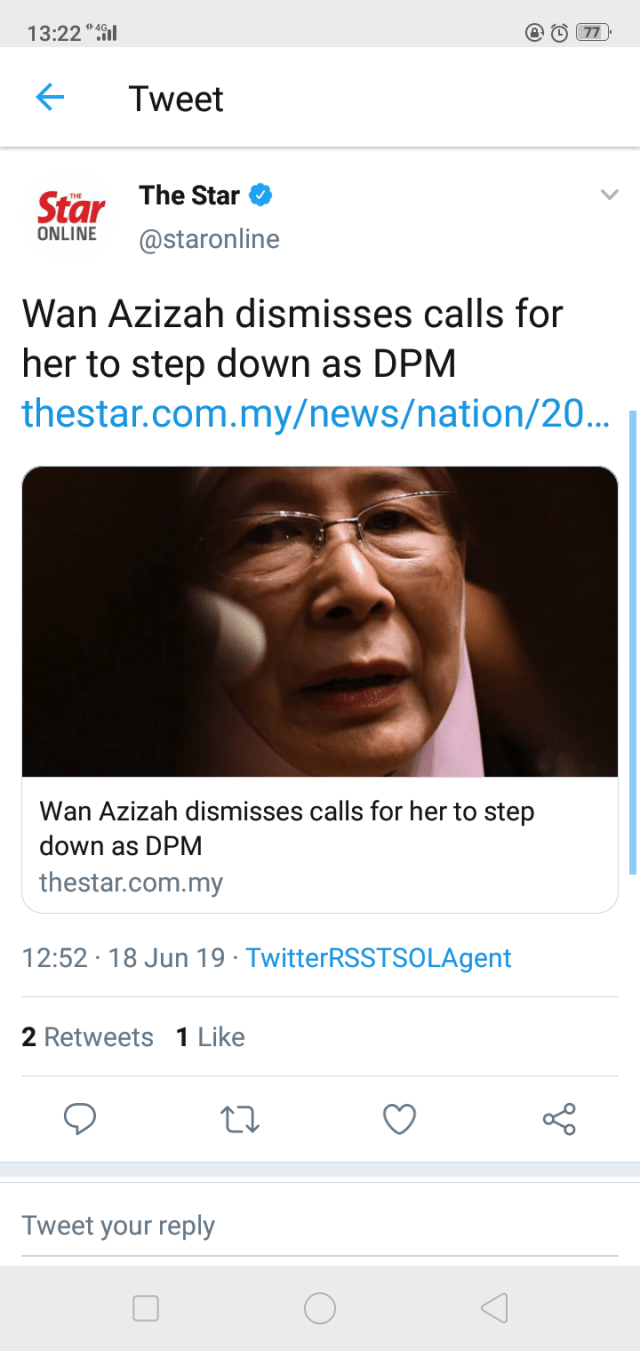Open the TwitterRSSTSOLAgent source link
The width and height of the screenshot is (640, 1351).
coord(378,957)
